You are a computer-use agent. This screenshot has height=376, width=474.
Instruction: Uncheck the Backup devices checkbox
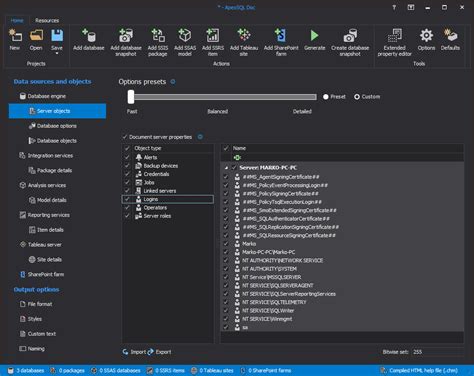tap(127, 166)
